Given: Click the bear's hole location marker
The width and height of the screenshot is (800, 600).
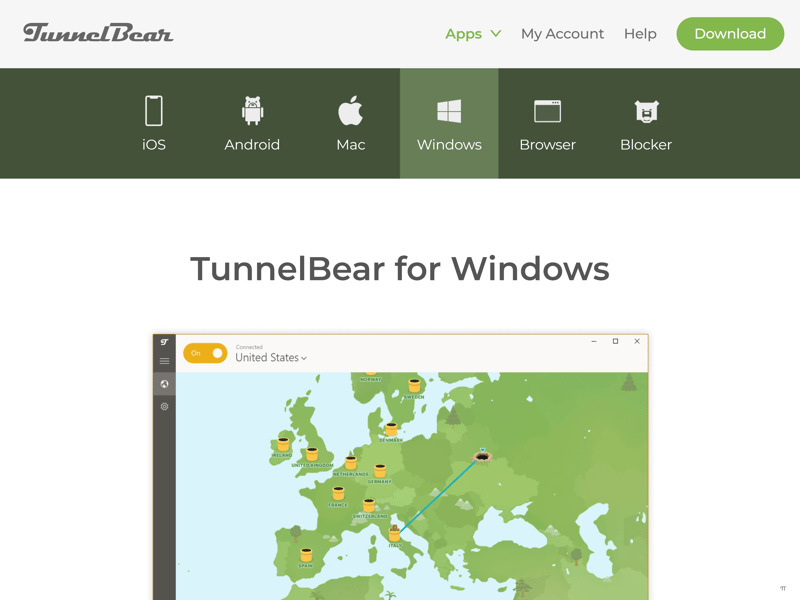Looking at the screenshot, I should click(482, 456).
